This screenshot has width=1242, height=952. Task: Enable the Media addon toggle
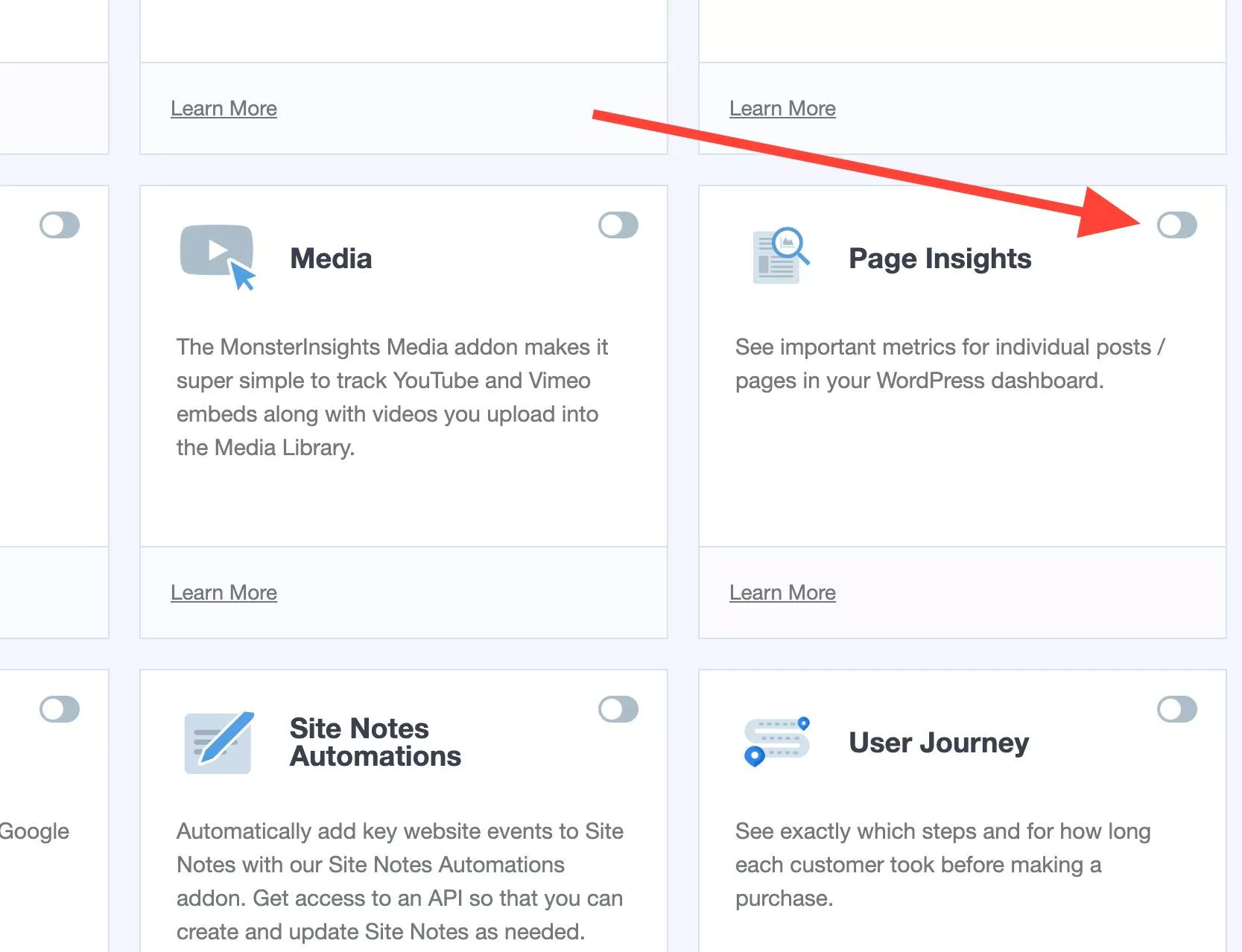tap(618, 225)
